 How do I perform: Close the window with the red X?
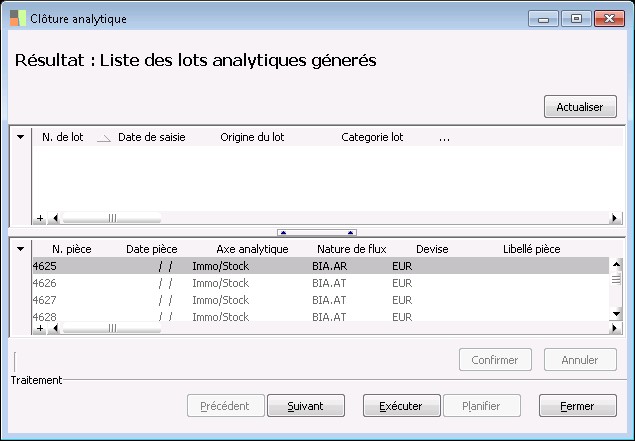[x=609, y=19]
